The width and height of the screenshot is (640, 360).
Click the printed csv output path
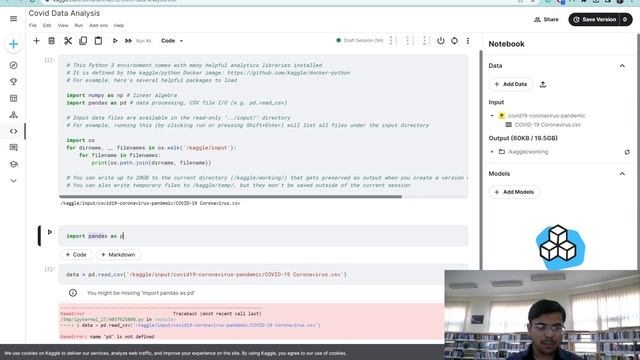click(x=150, y=203)
